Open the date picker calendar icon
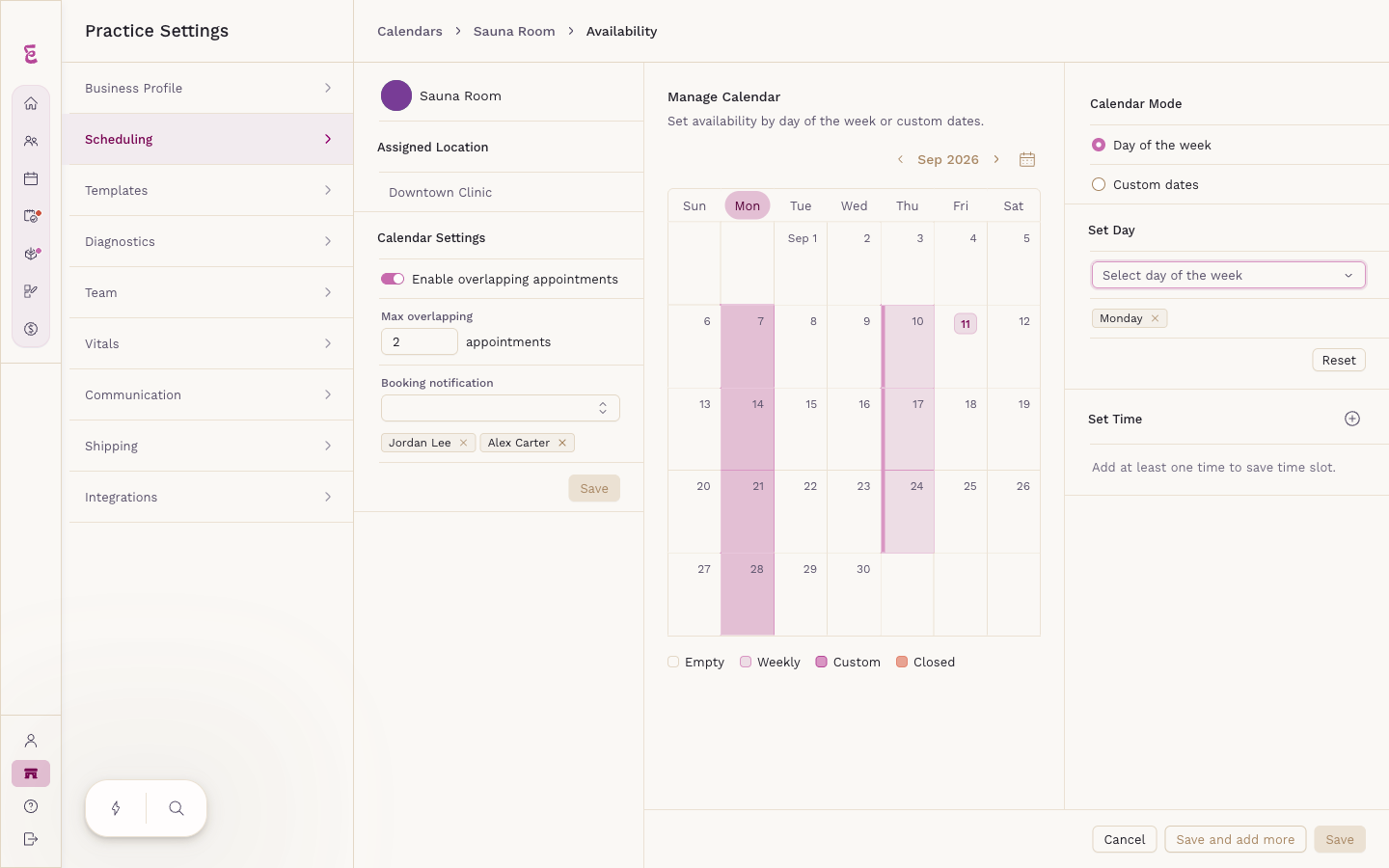The width and height of the screenshot is (1389, 868). pos(1027,159)
